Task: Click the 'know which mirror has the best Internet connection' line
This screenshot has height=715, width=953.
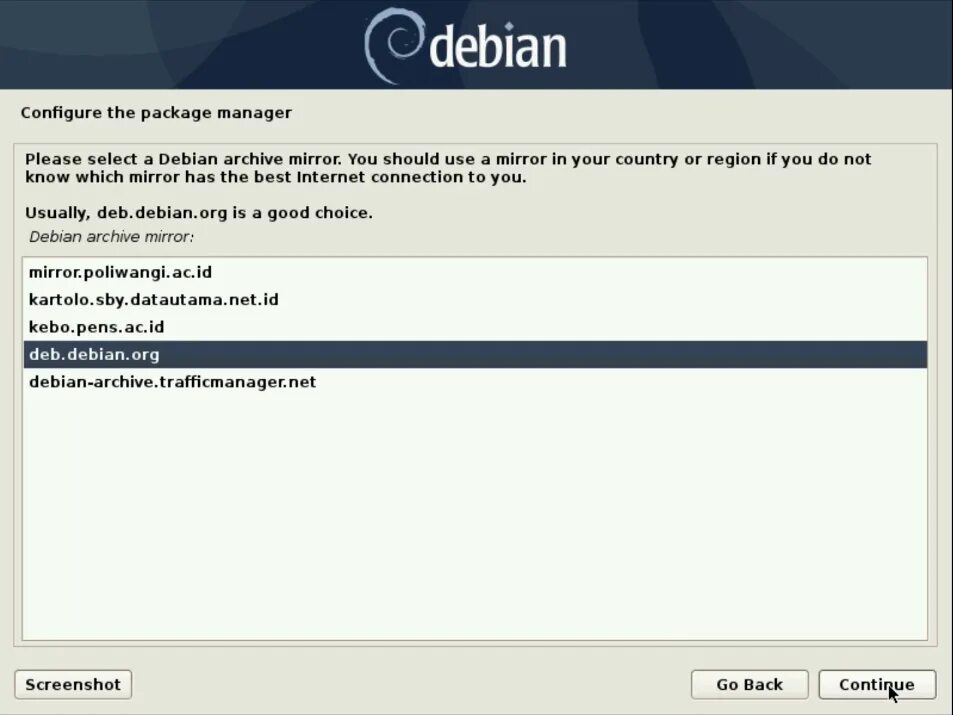Action: [275, 178]
